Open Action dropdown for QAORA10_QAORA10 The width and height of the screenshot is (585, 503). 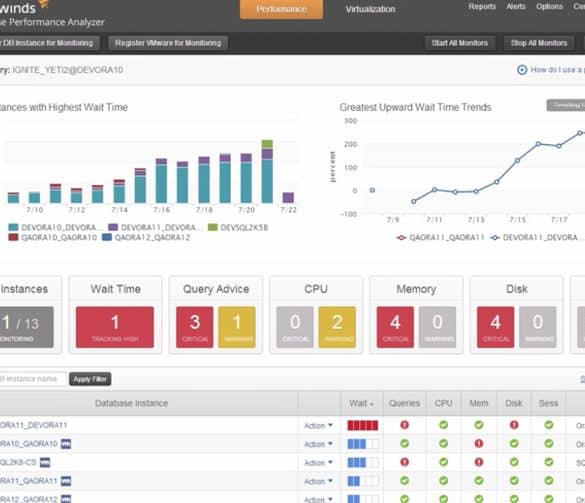click(318, 444)
